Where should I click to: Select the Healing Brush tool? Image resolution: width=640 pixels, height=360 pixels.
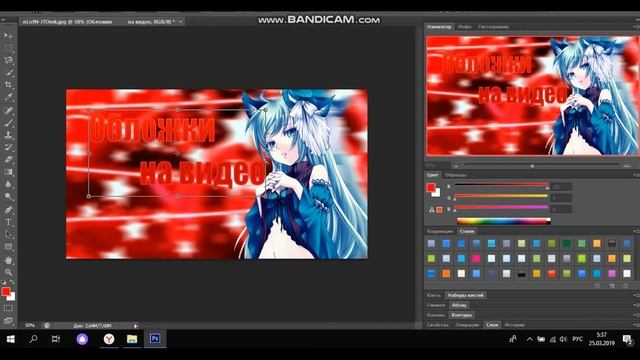click(8, 110)
